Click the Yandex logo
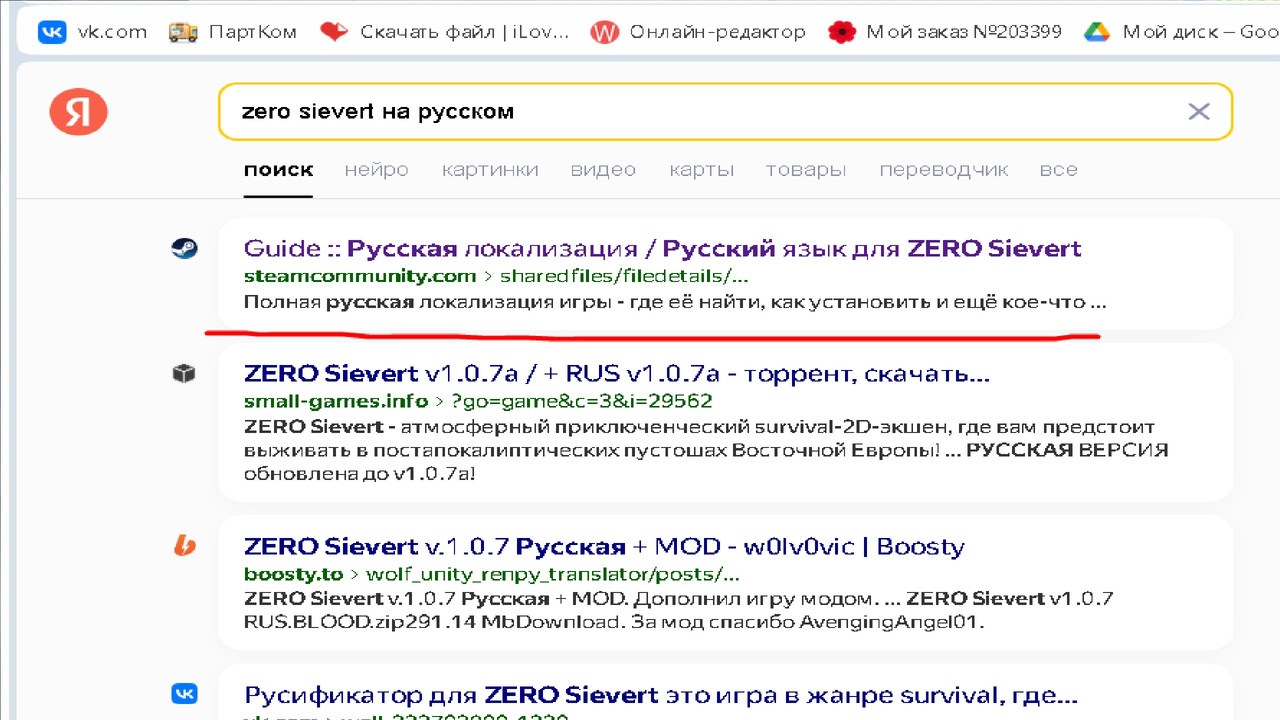This screenshot has width=1280, height=720. 78,111
